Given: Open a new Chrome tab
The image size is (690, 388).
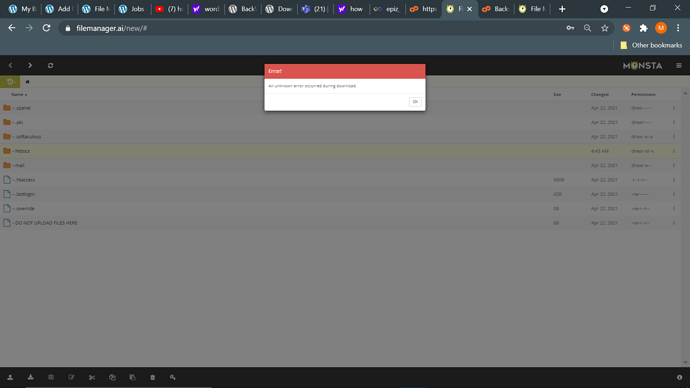Looking at the screenshot, I should coord(562,9).
